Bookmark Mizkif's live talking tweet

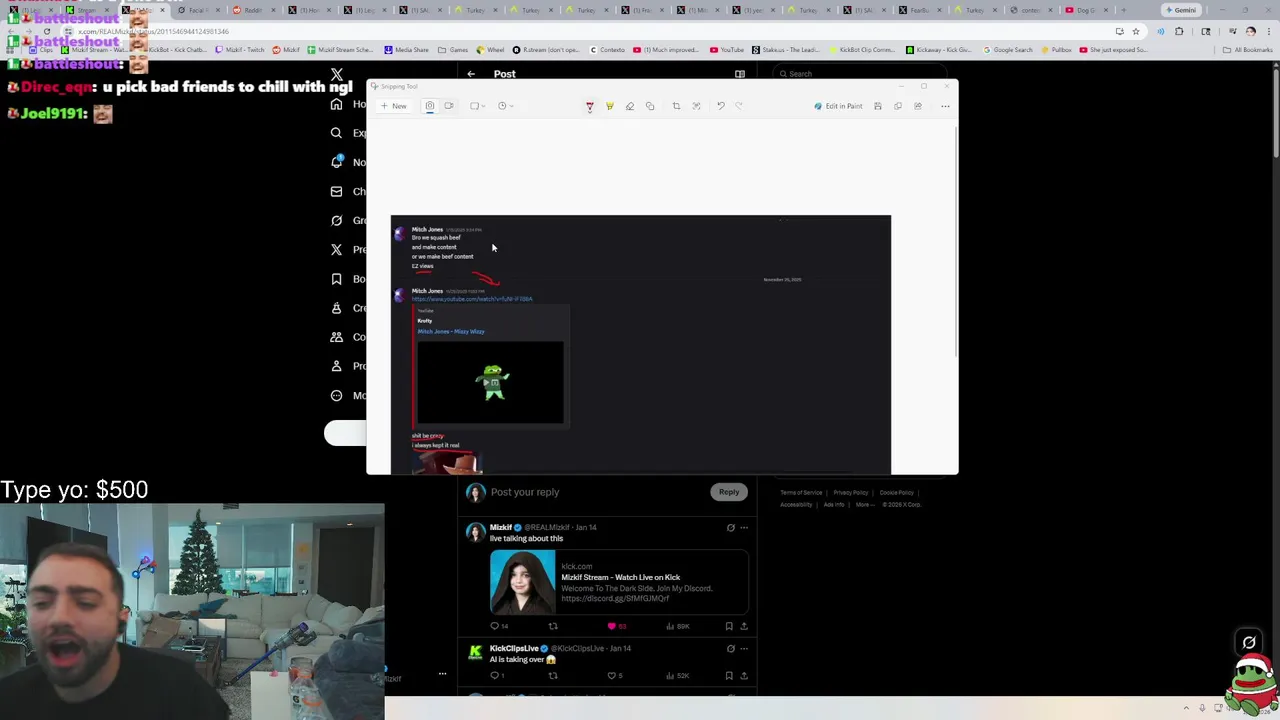coord(729,626)
